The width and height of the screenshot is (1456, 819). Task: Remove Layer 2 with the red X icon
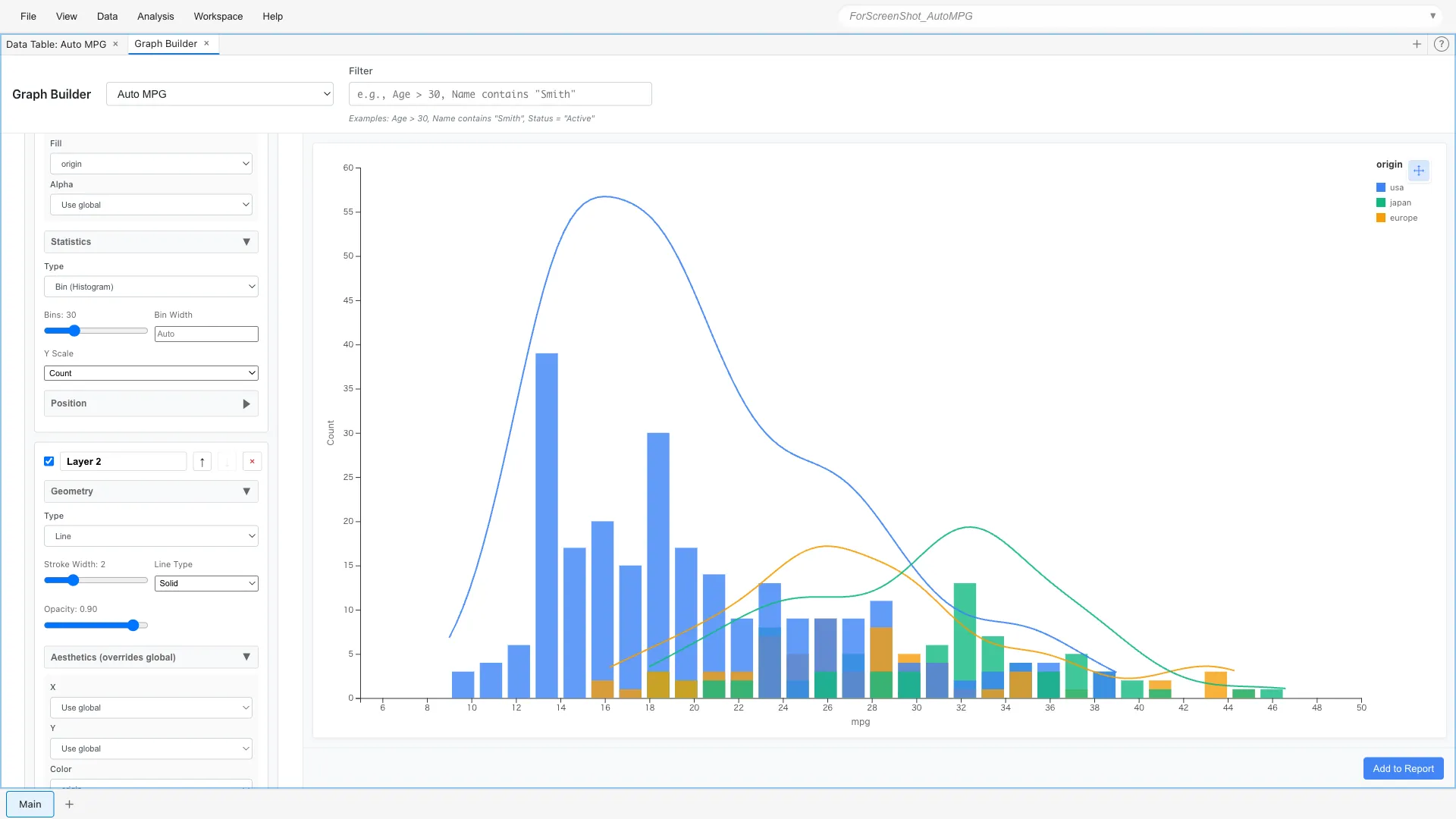252,461
